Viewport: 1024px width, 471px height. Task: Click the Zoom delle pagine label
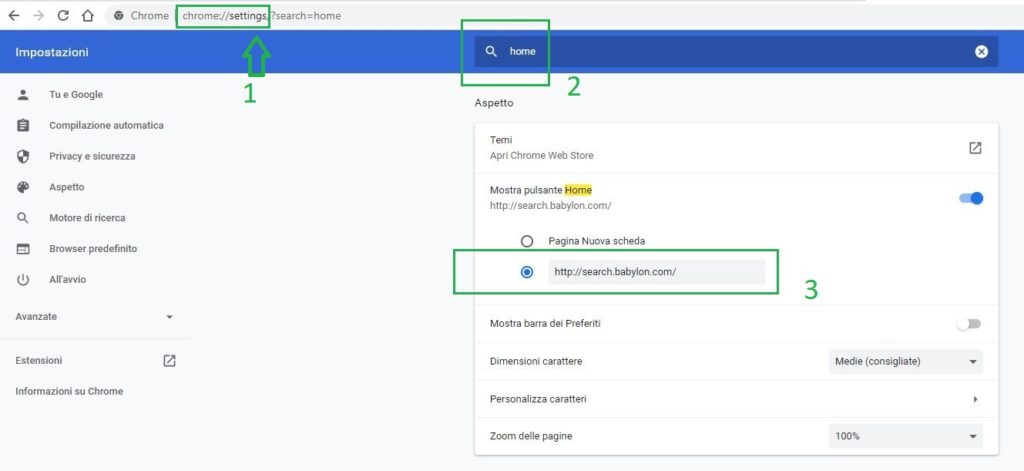[x=531, y=436]
